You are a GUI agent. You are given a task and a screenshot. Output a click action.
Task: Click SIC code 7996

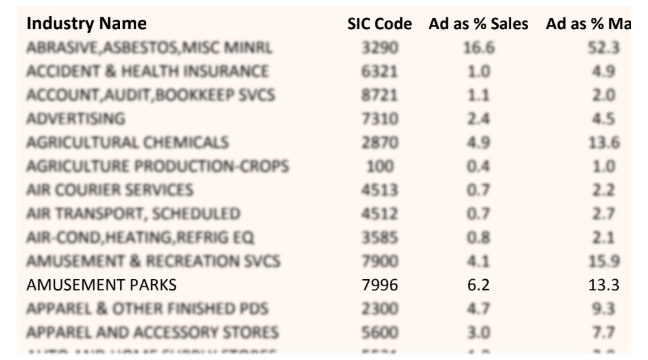click(379, 285)
